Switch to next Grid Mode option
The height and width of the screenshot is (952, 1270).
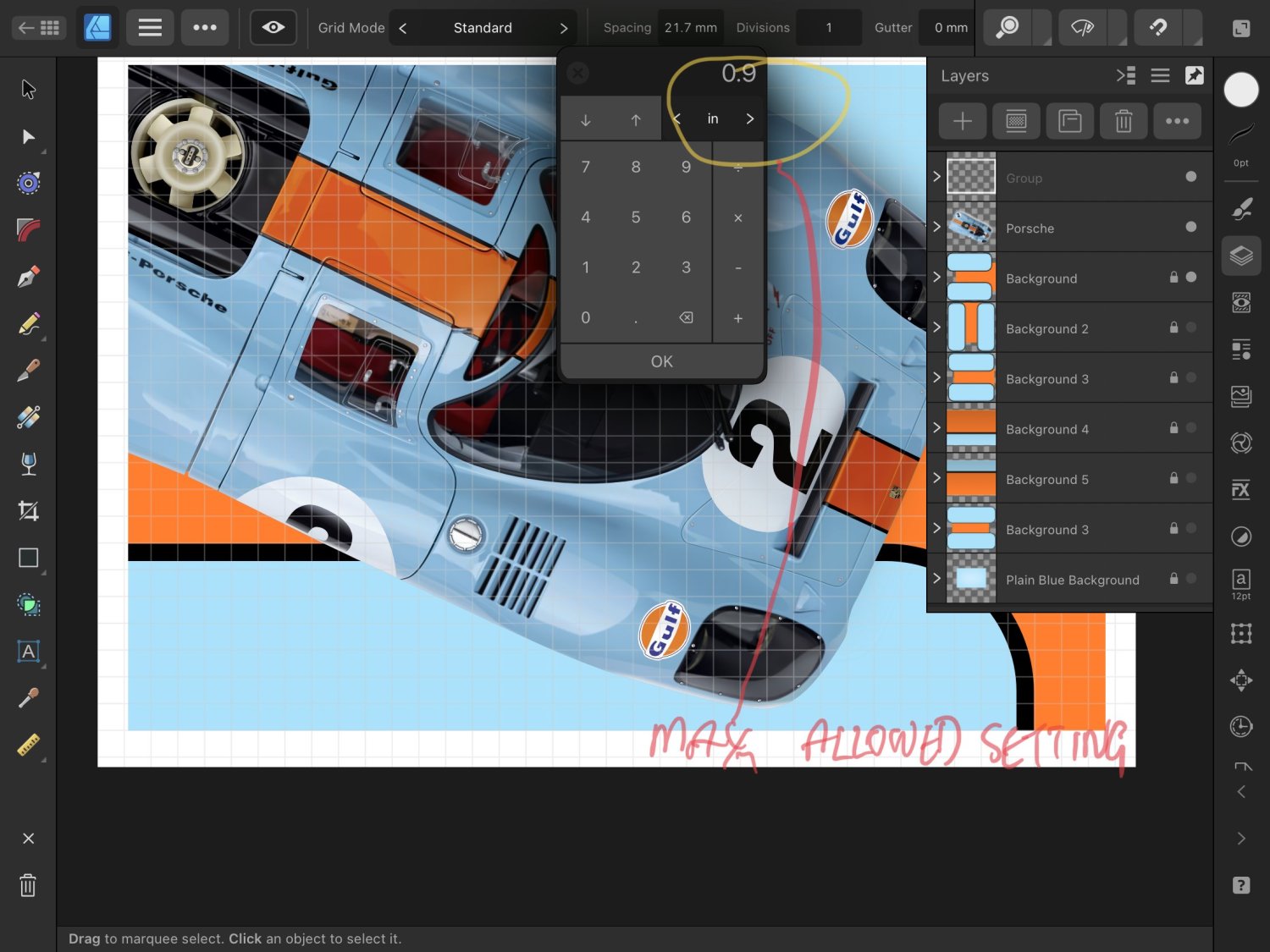(x=563, y=28)
